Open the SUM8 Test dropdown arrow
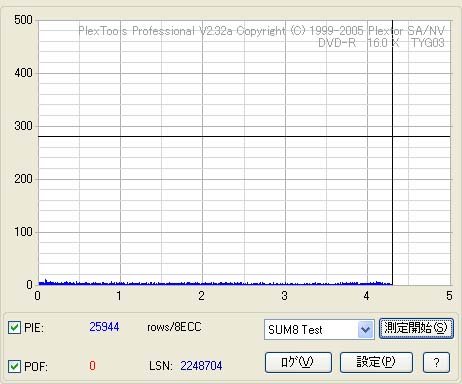The height and width of the screenshot is (384, 462). [365, 330]
